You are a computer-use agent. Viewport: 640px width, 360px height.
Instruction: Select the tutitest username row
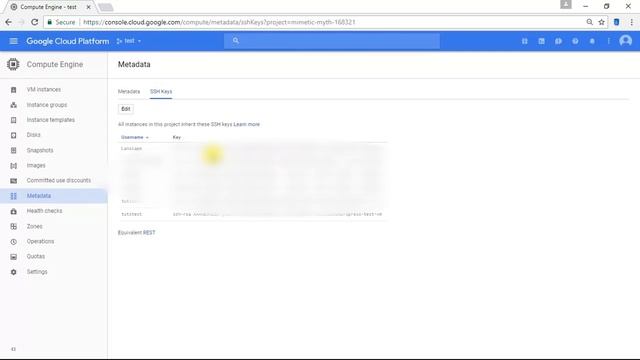253,214
